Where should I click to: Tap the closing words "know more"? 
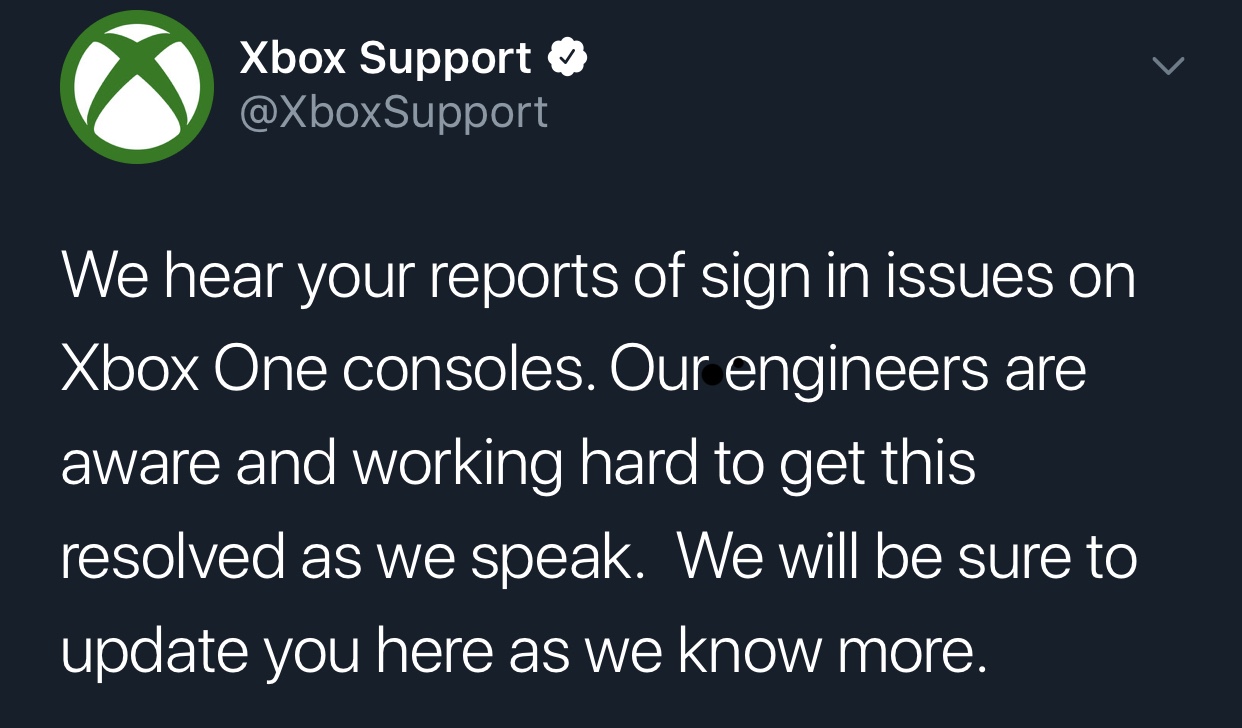[826, 650]
